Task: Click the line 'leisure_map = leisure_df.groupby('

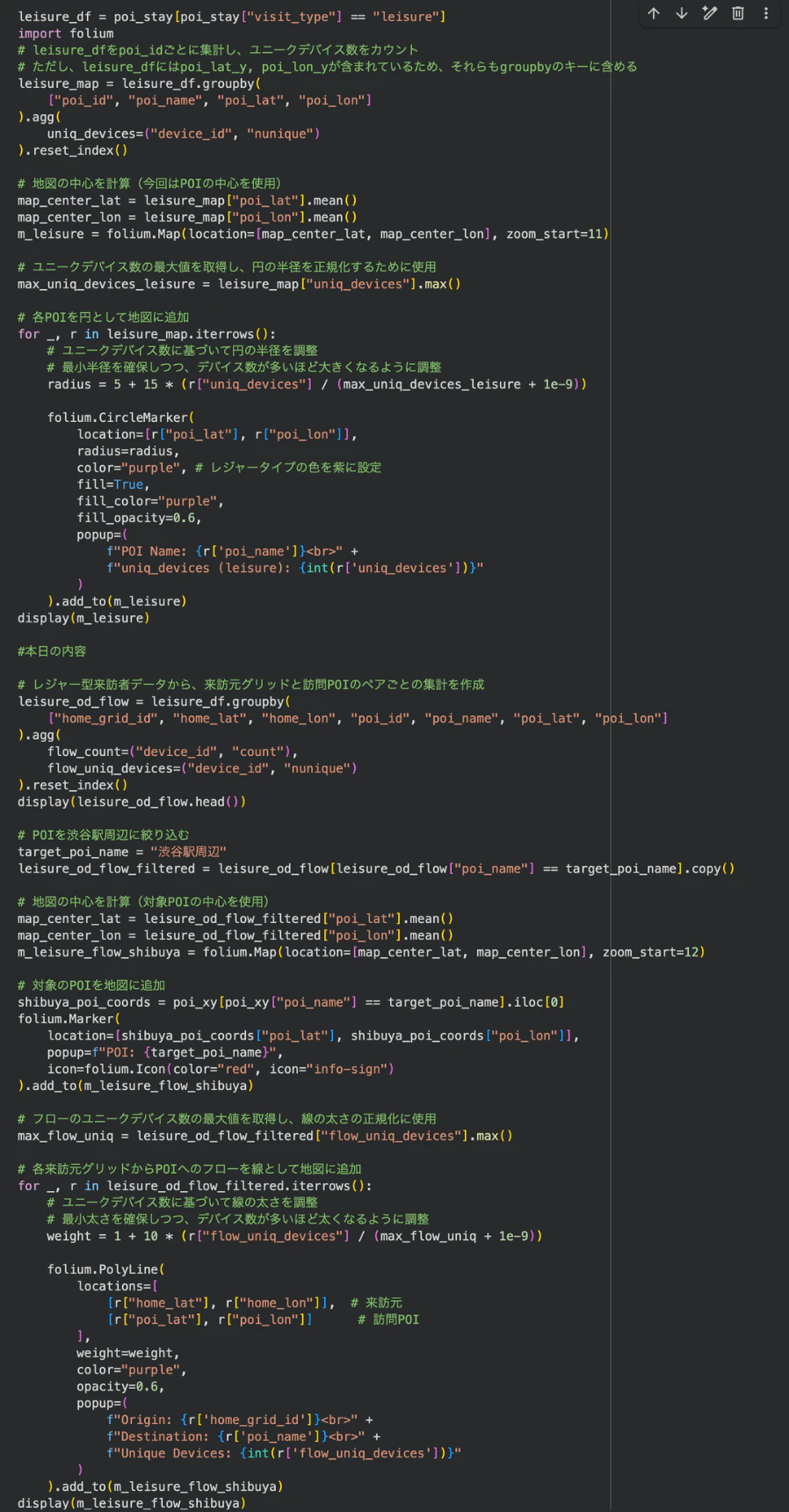Action: [x=139, y=84]
